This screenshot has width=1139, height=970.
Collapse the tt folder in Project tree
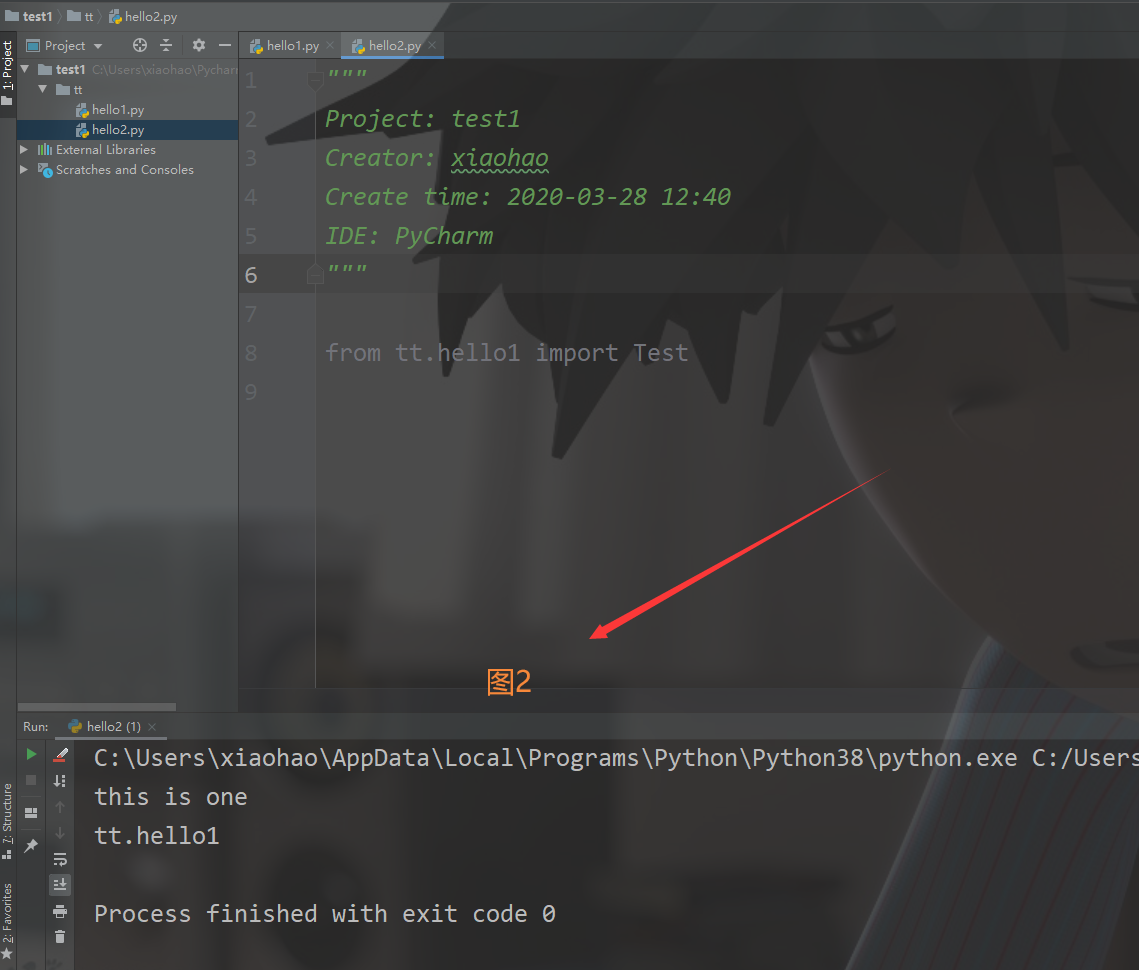pos(43,89)
